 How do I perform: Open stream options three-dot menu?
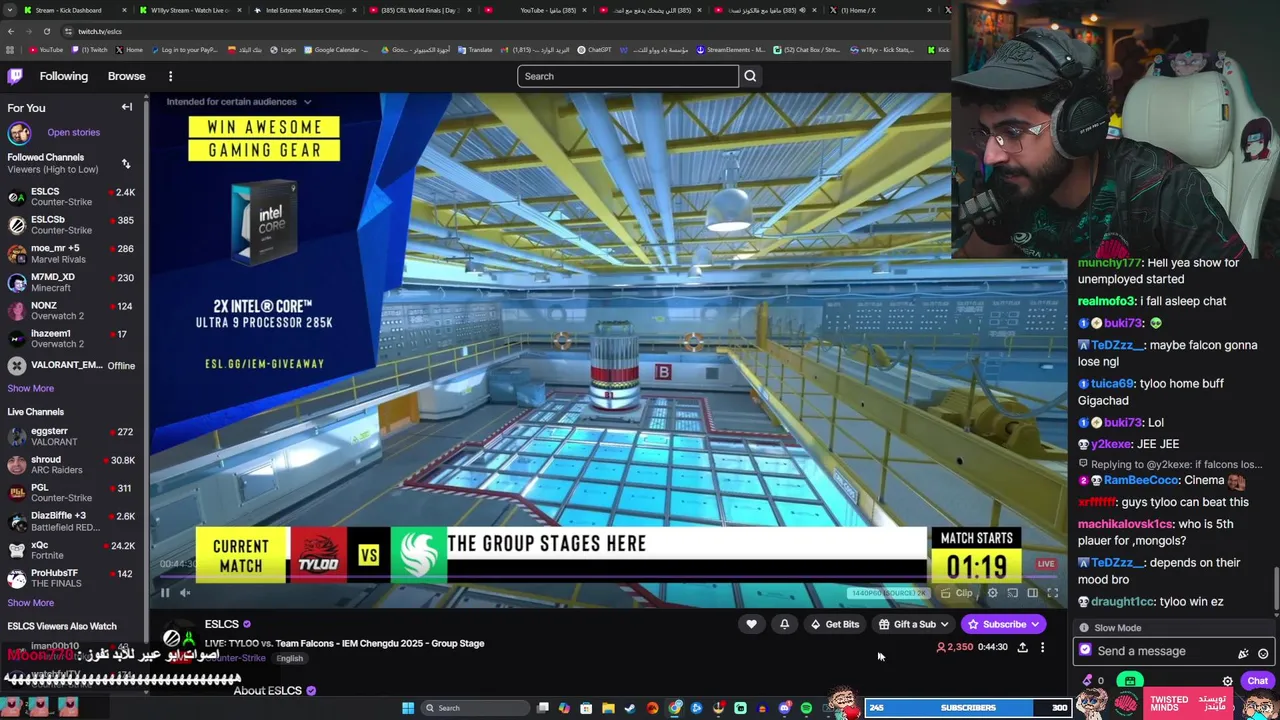(x=1042, y=647)
